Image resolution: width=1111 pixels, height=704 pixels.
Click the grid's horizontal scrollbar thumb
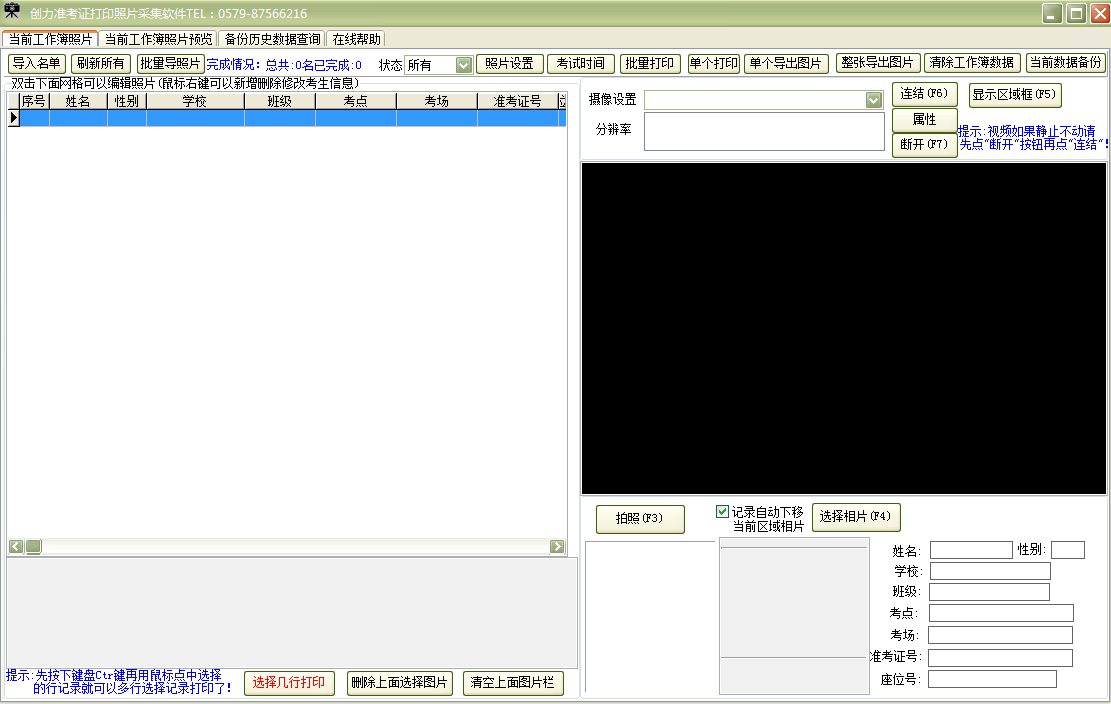point(33,546)
